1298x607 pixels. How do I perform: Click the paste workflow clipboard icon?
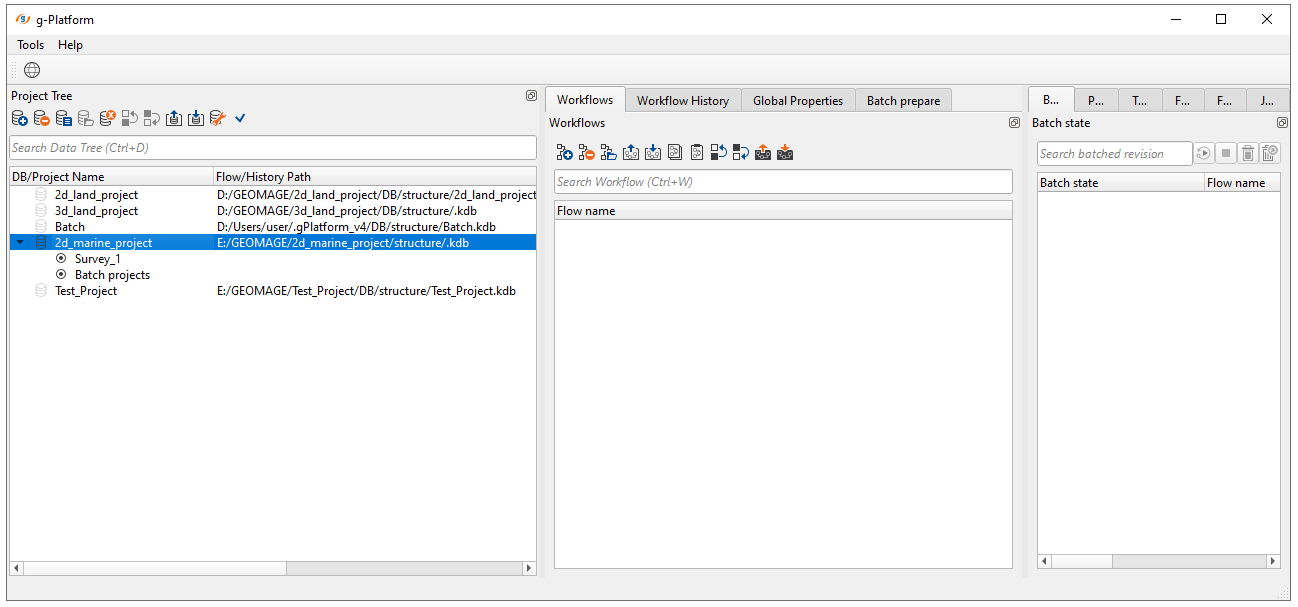697,153
